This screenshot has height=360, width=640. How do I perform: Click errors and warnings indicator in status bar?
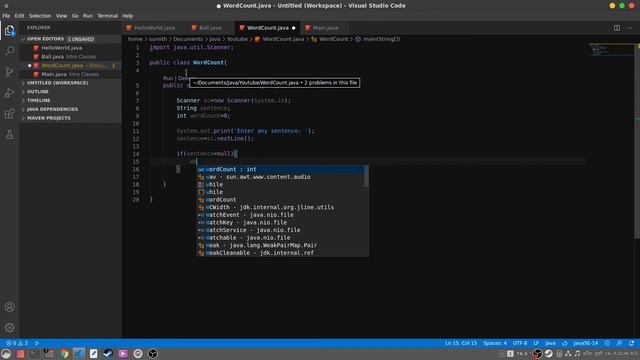pyautogui.click(x=17, y=343)
